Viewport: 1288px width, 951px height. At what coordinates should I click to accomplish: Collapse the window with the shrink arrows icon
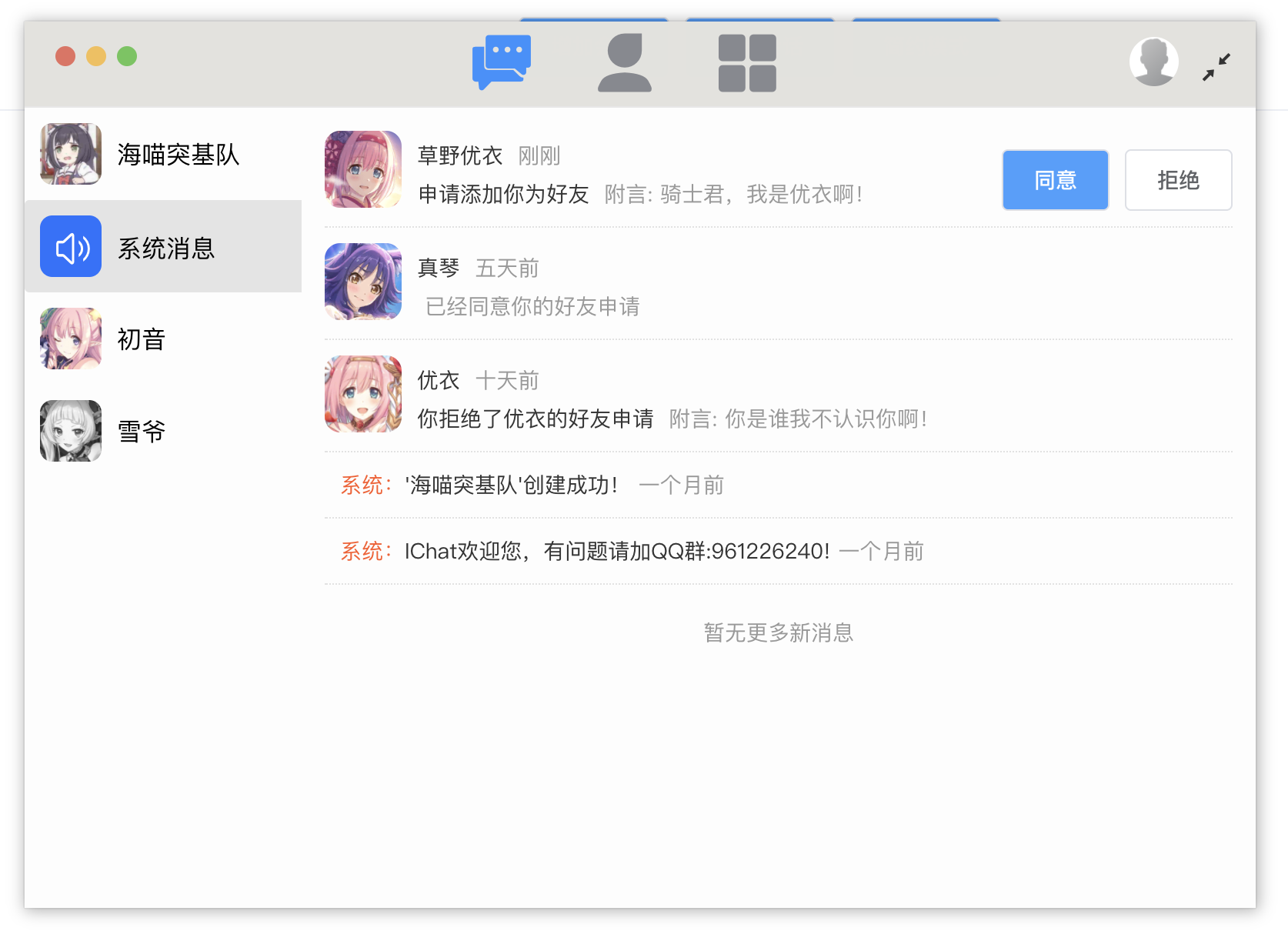pyautogui.click(x=1216, y=66)
